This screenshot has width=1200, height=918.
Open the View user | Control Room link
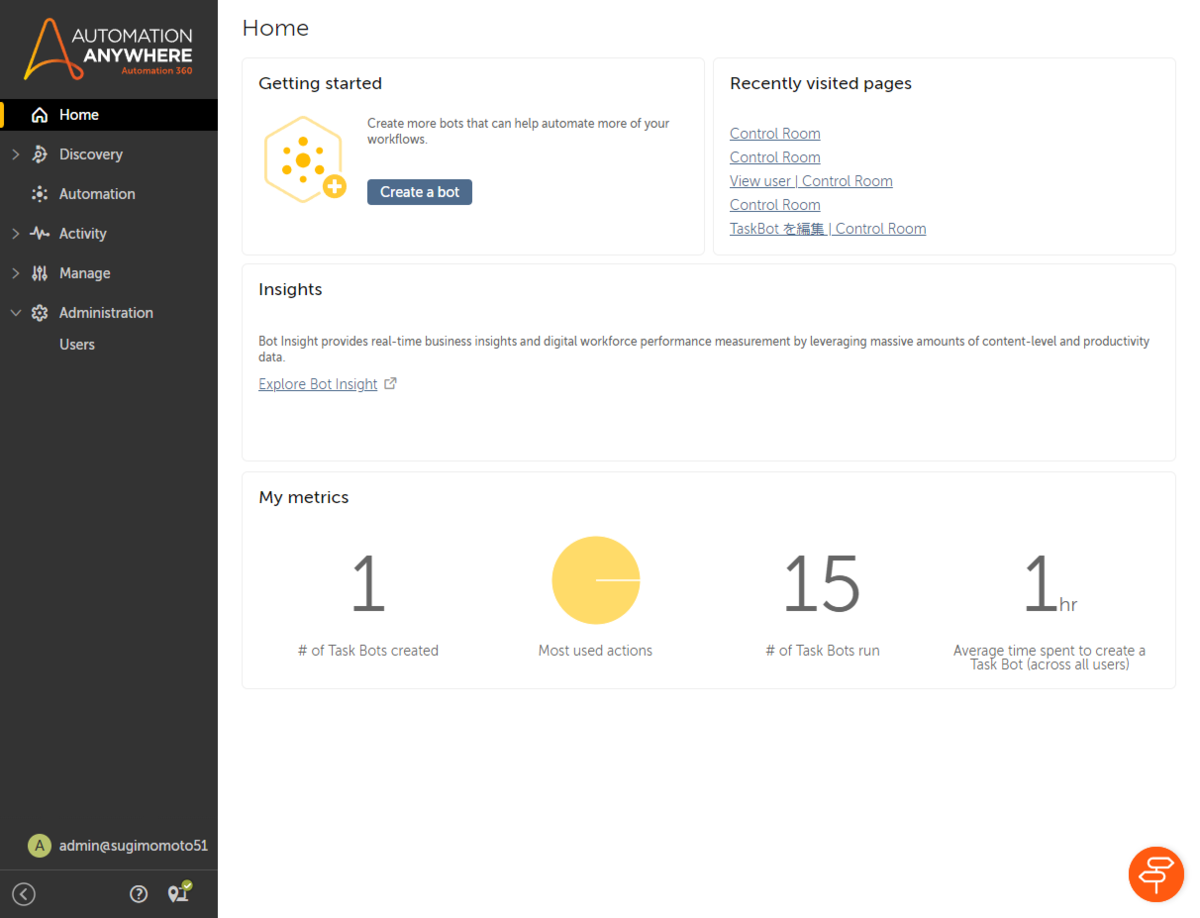click(811, 181)
